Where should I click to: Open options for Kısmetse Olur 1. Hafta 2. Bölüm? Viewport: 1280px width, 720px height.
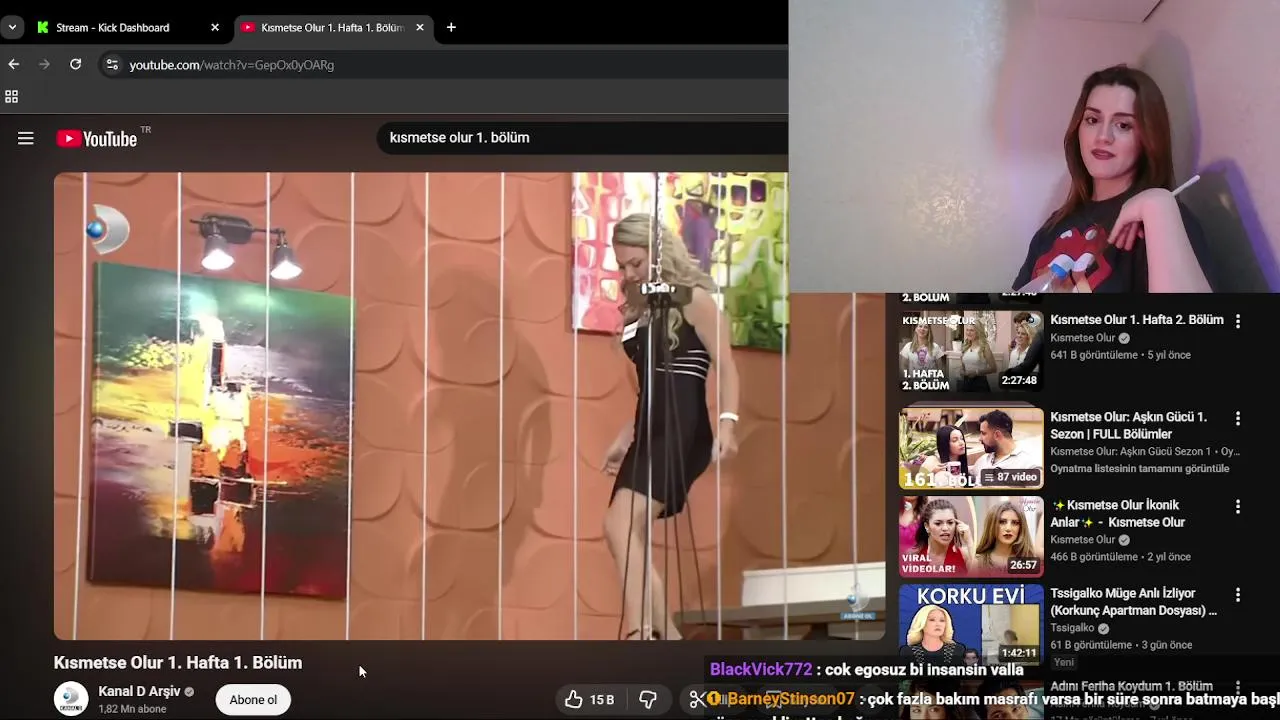[x=1238, y=321]
